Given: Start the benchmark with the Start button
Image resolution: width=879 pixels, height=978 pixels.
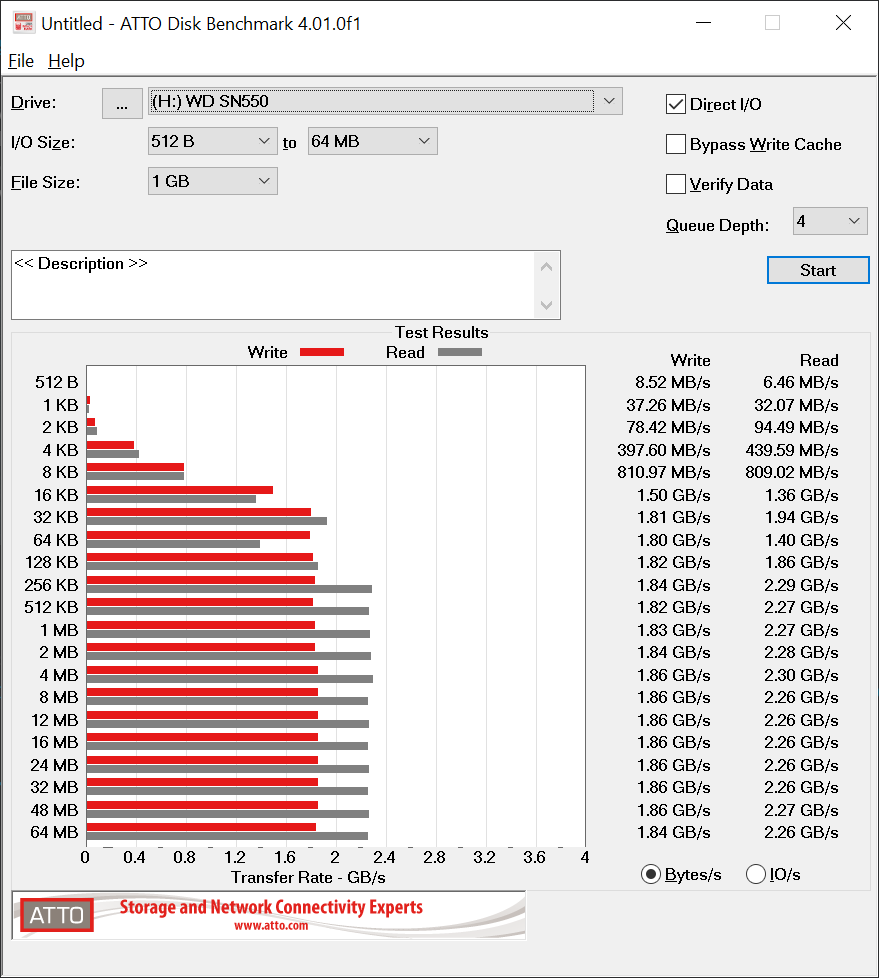Looking at the screenshot, I should [x=818, y=270].
